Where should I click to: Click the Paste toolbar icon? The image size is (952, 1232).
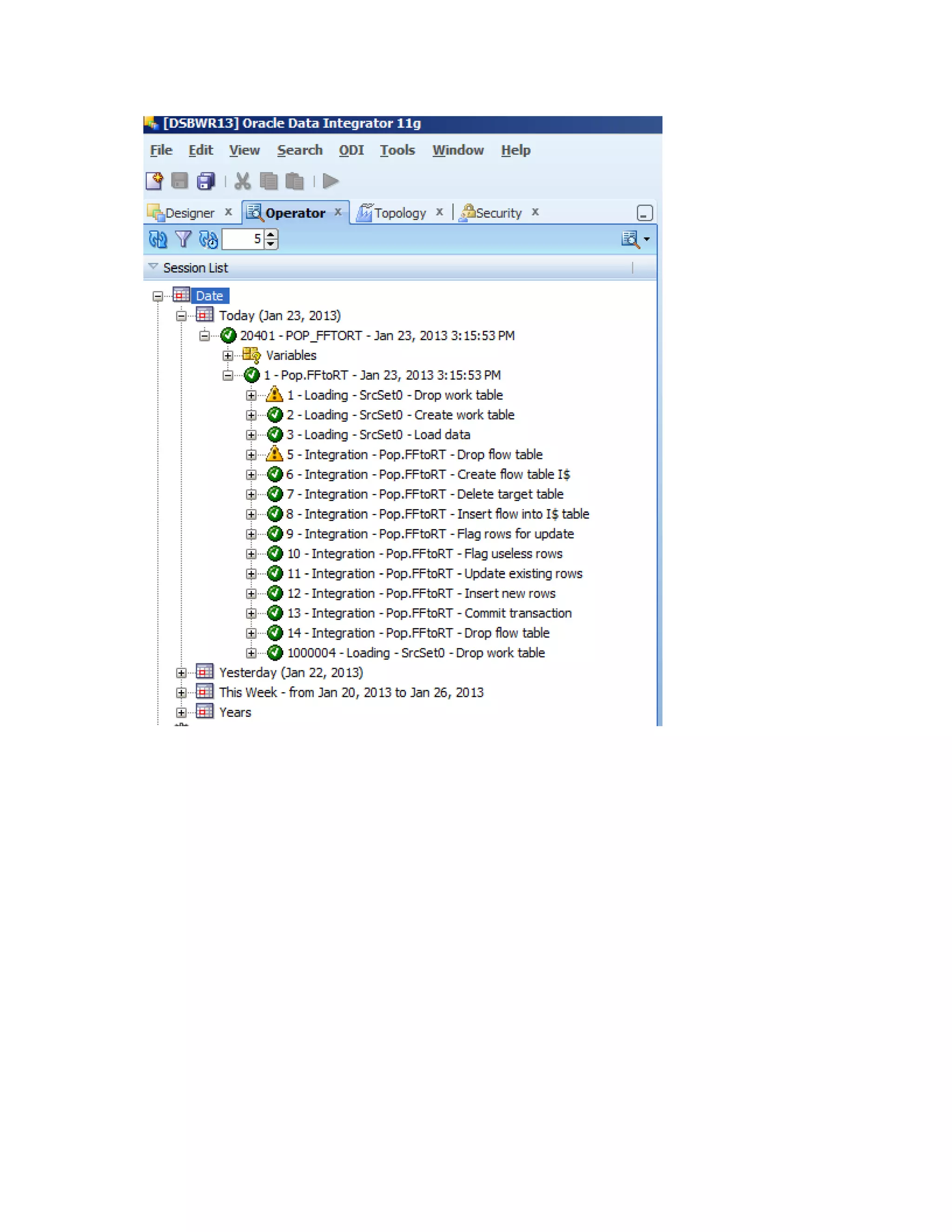[294, 181]
